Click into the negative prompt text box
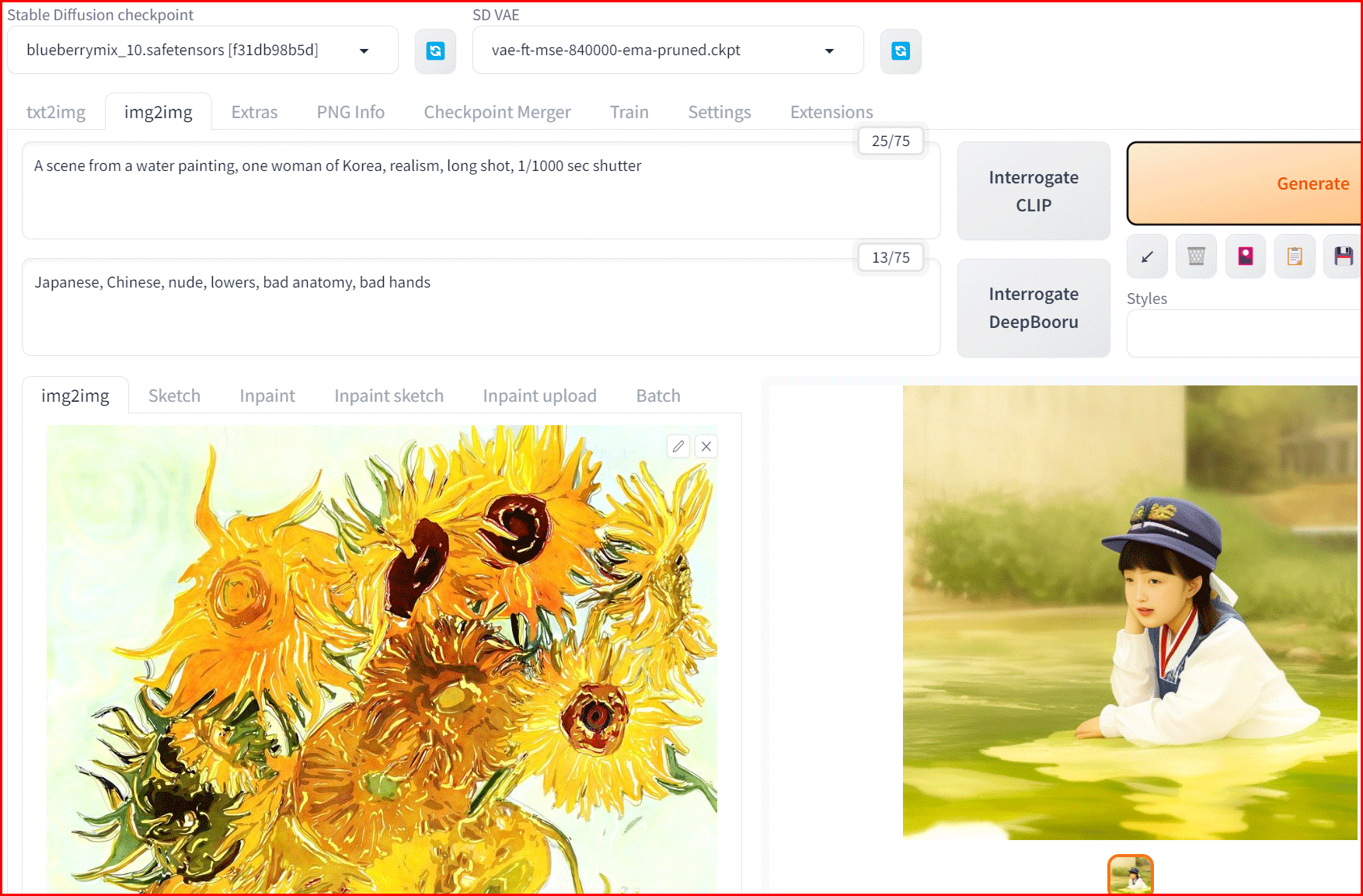This screenshot has height=896, width=1363. coord(481,307)
